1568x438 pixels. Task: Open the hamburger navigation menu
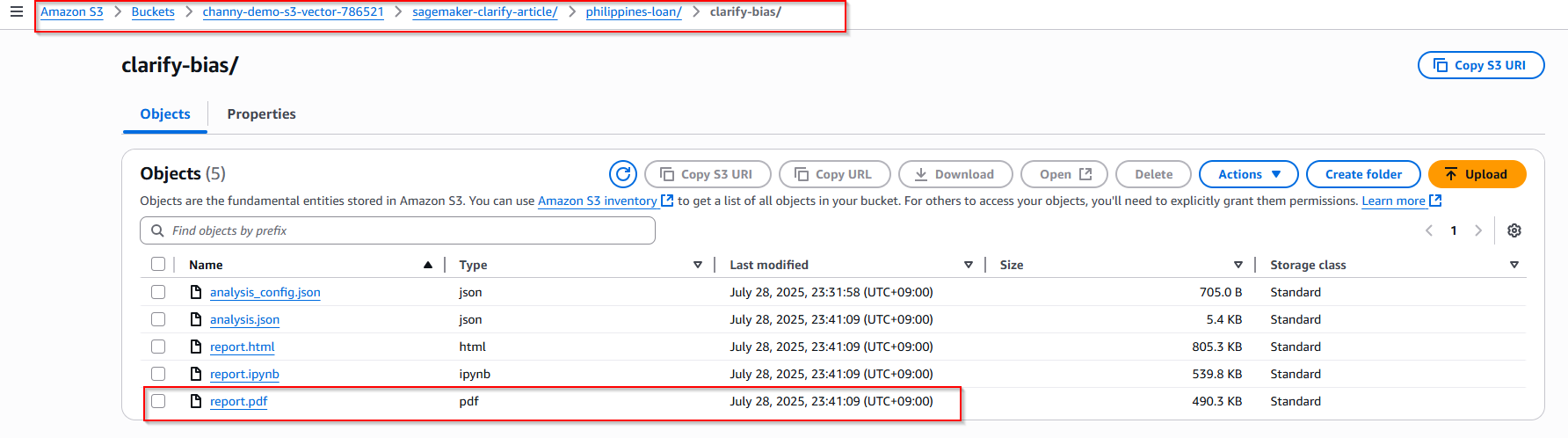(17, 12)
